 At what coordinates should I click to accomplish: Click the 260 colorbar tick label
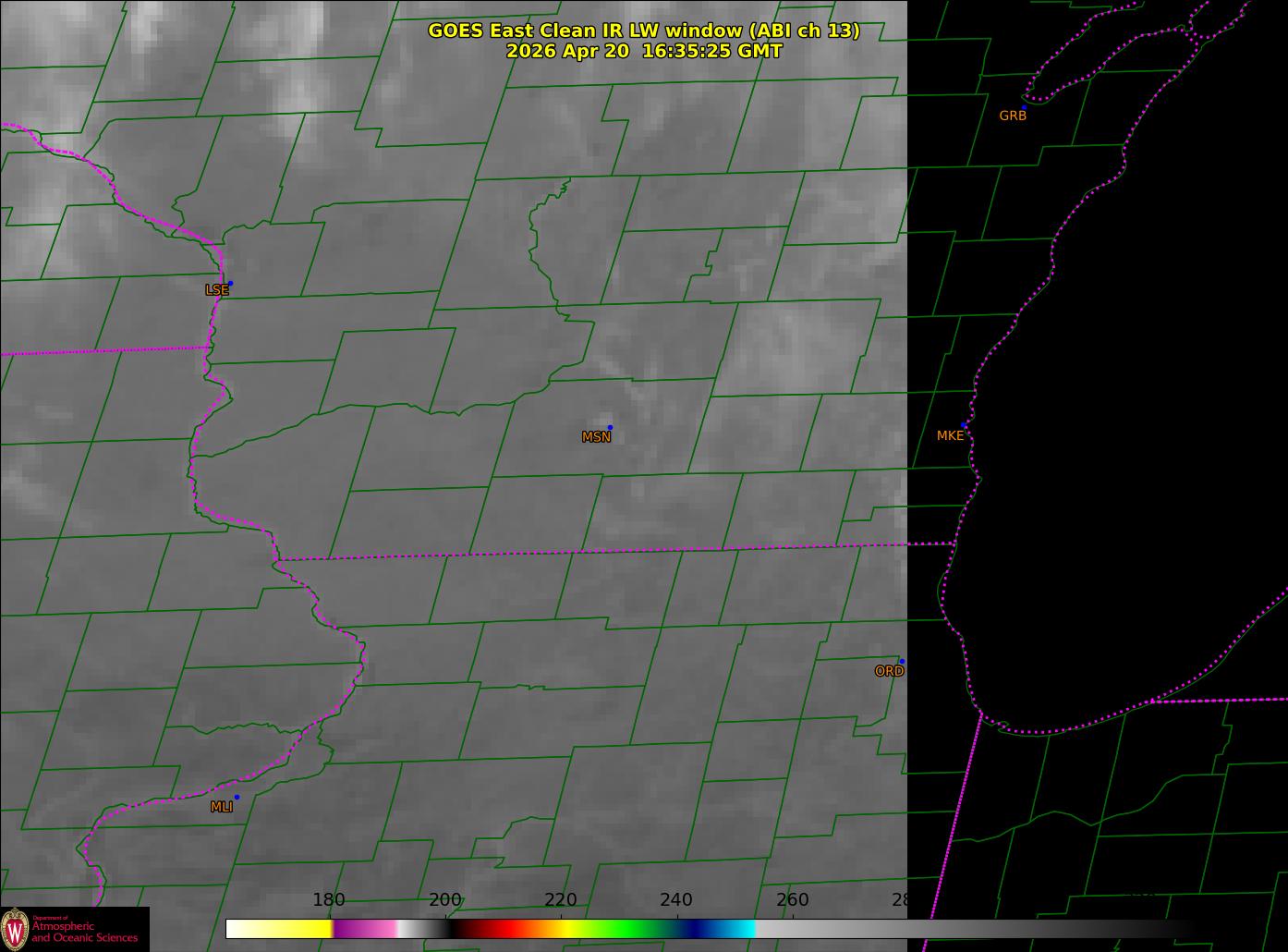[x=793, y=899]
